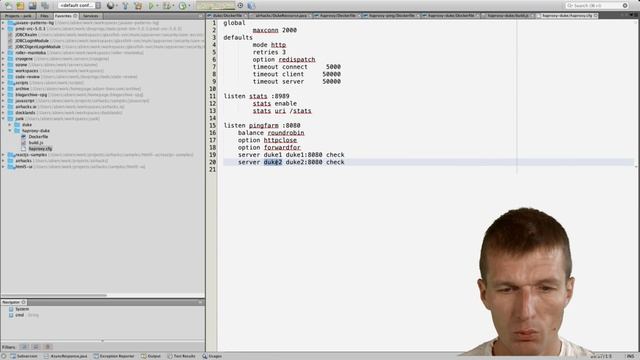Click the Debug Project icon
Screen dimensions: 640x360
167,6
